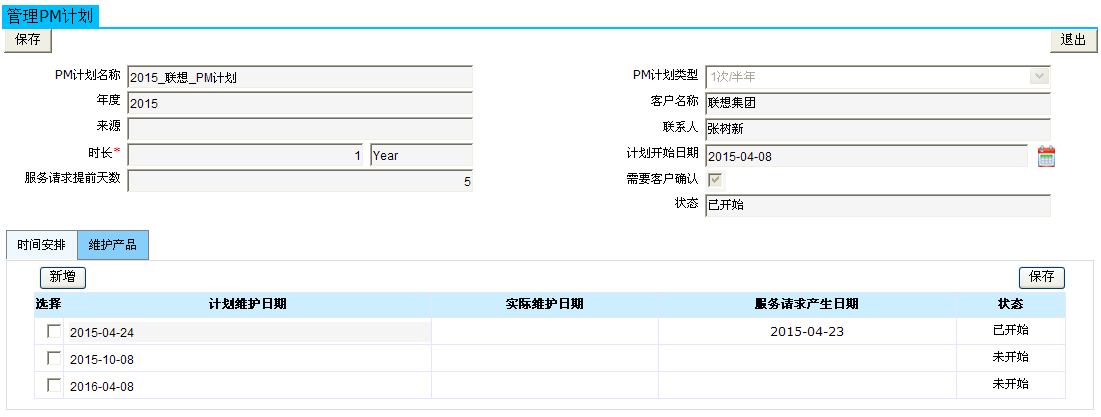Click the Year unit field
Image resolution: width=1101 pixels, height=417 pixels.
pyautogui.click(x=421, y=155)
